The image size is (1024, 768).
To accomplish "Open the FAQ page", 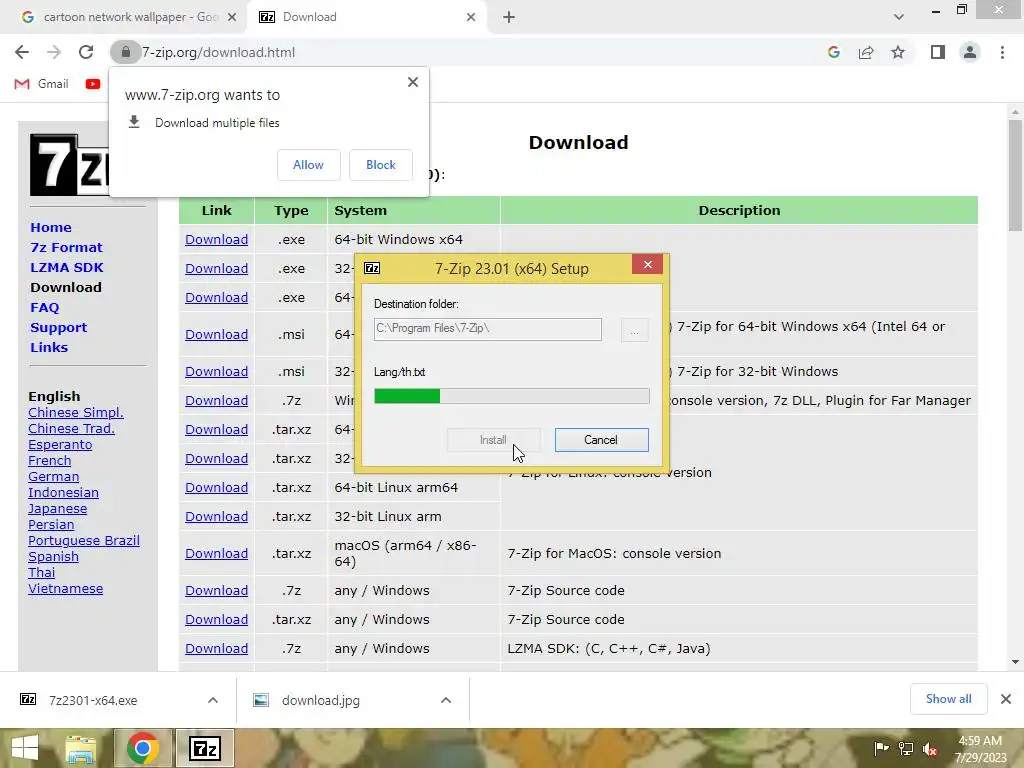I will point(44,308).
